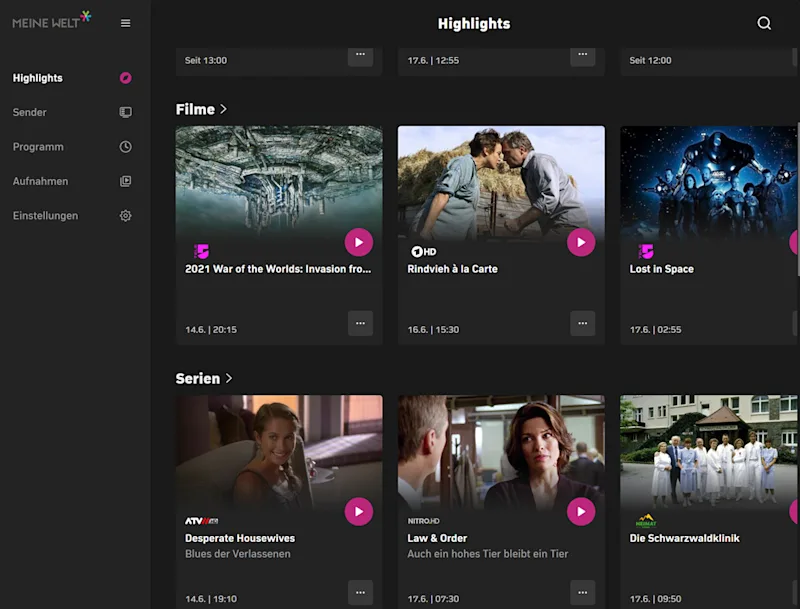Toggle the hamburger menu icon
Viewport: 800px width, 609px height.
(126, 23)
